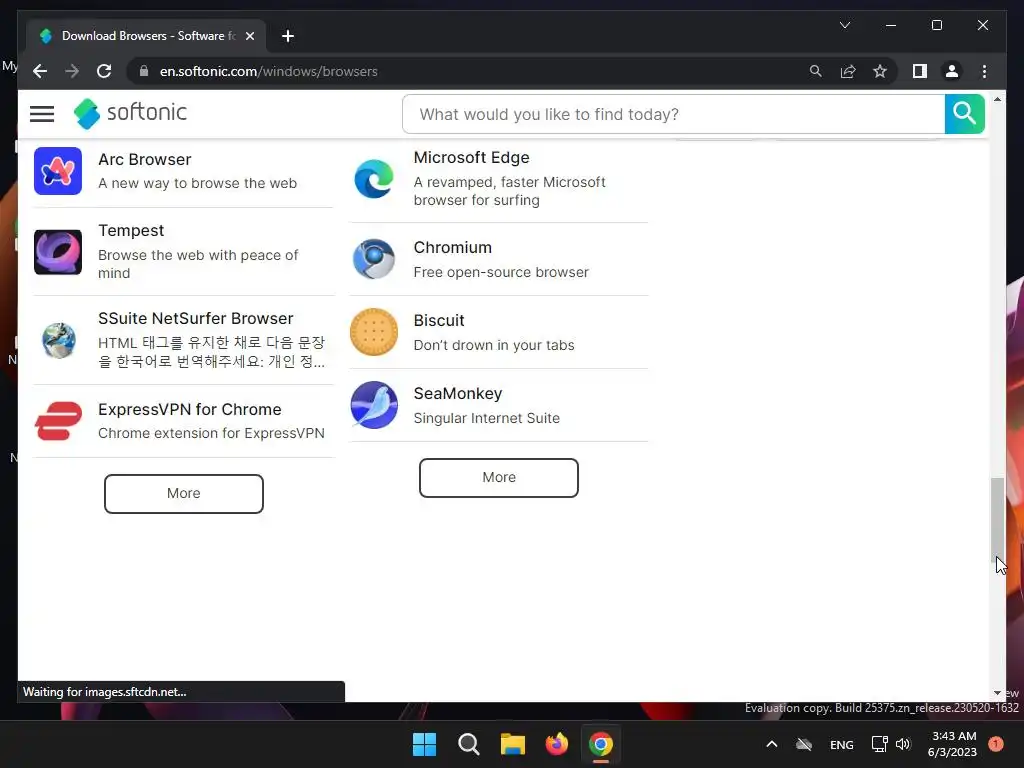View site information via the lock icon
The image size is (1024, 768).
click(144, 71)
